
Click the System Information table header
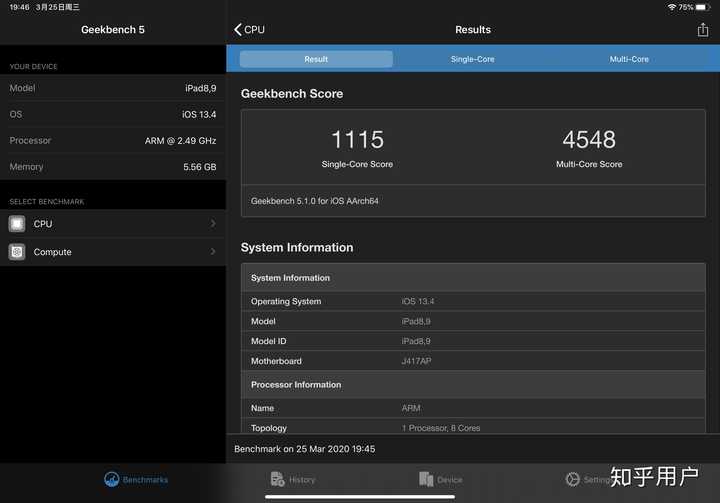click(x=473, y=277)
